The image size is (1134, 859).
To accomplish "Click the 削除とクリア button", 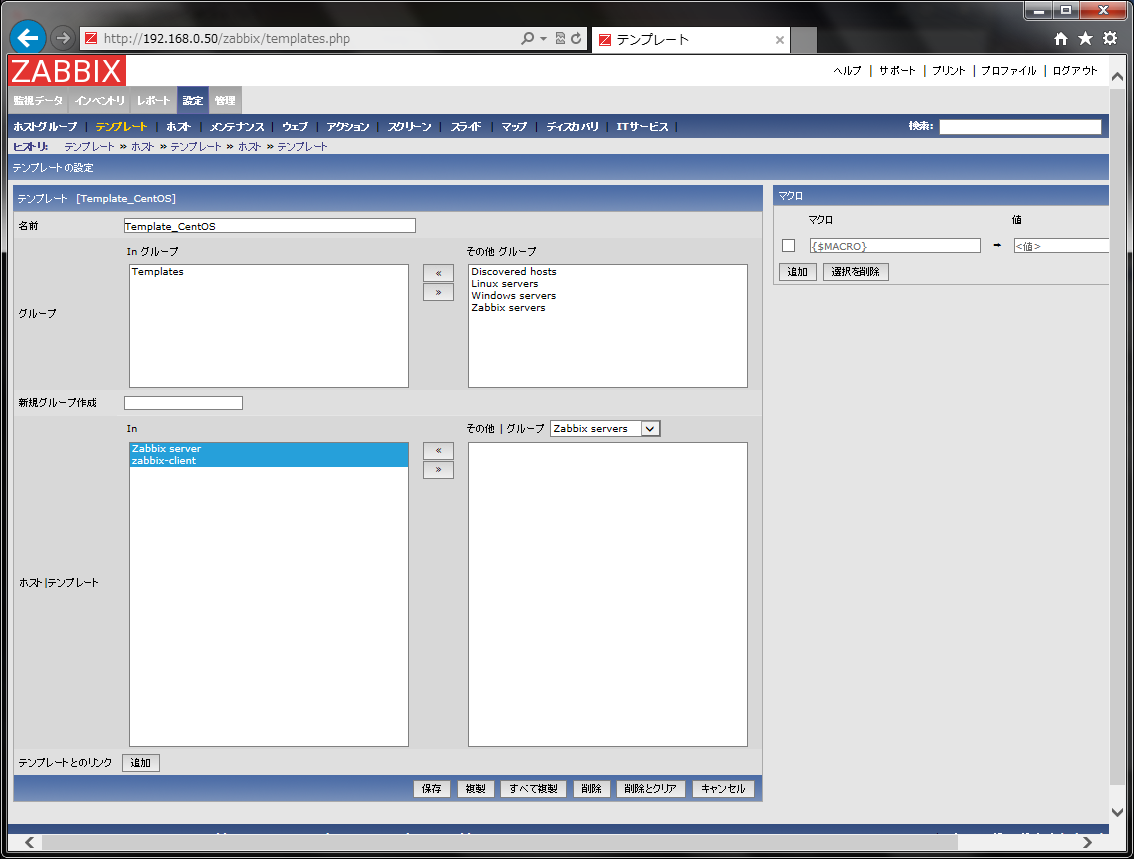I will pos(650,788).
